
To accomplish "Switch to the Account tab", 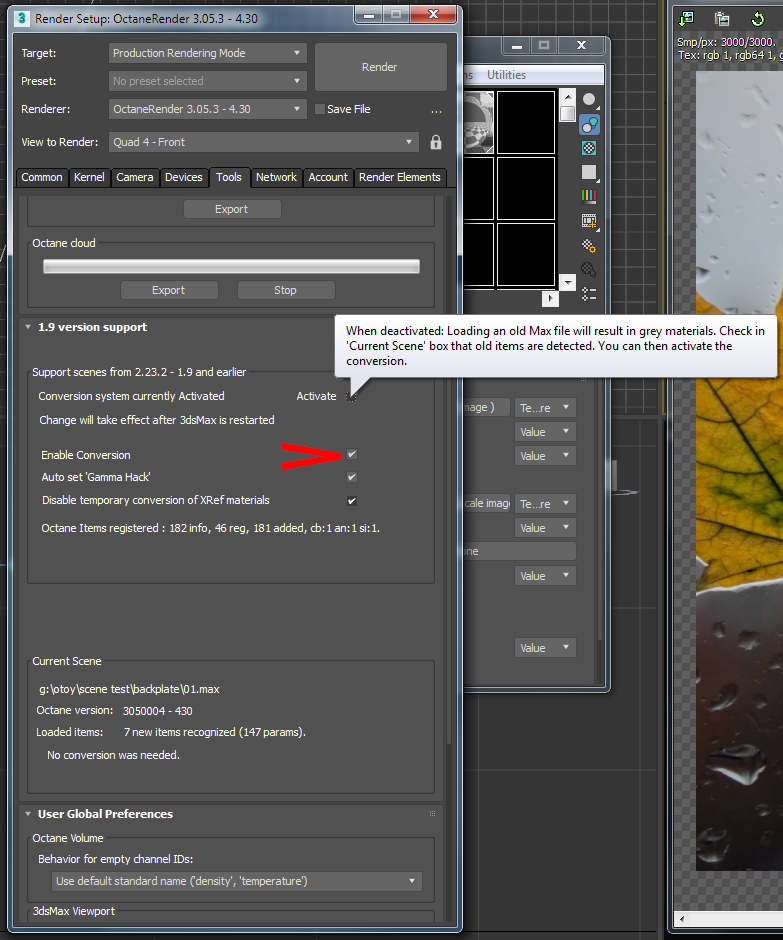I will [328, 177].
